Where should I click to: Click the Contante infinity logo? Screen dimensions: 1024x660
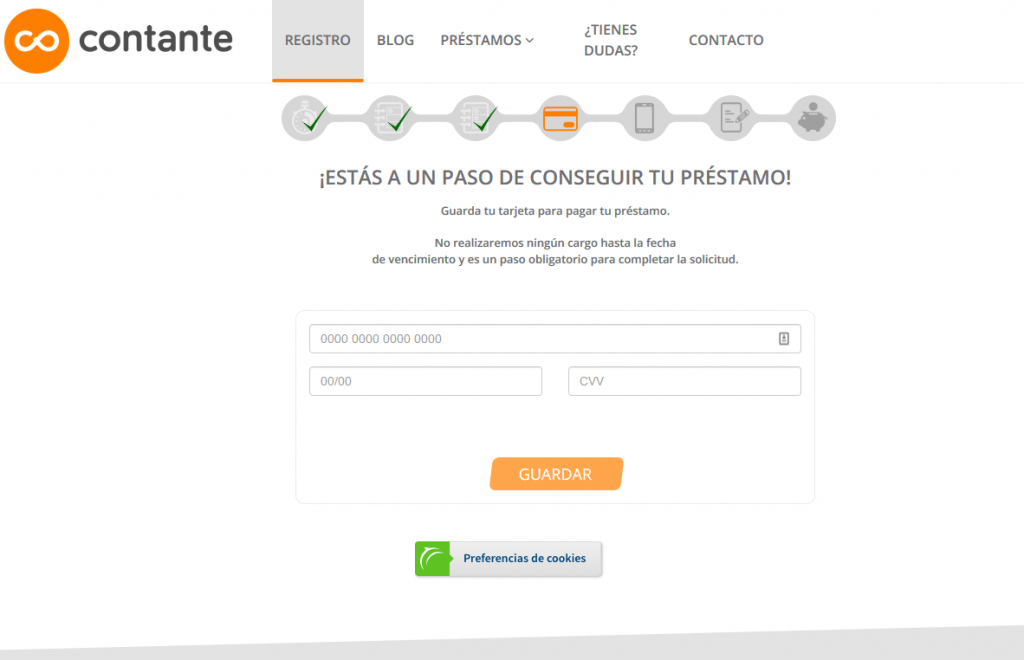tap(37, 40)
